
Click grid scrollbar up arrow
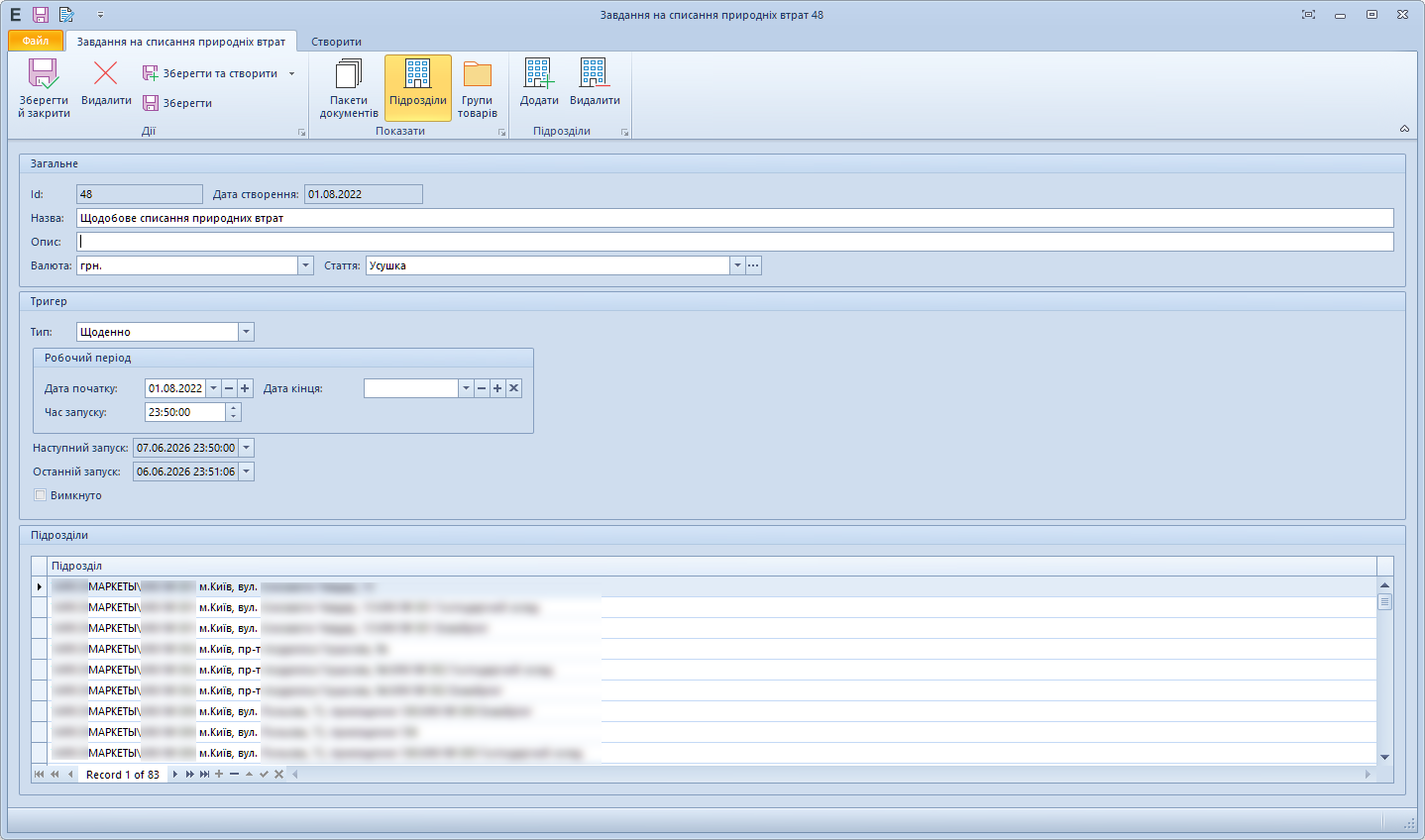(1384, 585)
